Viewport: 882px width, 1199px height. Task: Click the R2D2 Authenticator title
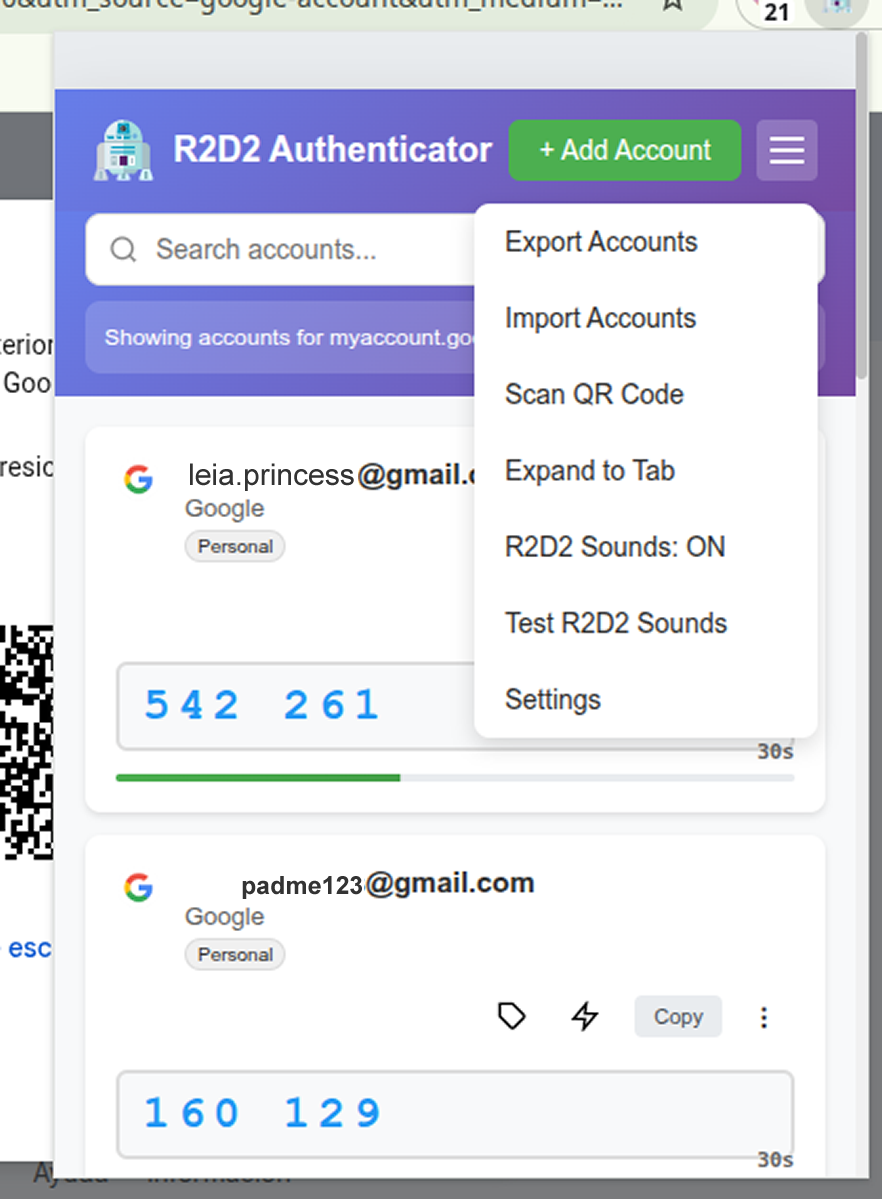tap(333, 149)
